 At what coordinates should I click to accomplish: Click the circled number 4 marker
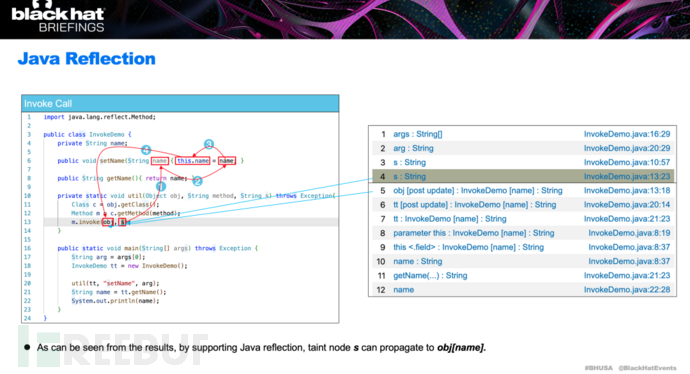[146, 150]
